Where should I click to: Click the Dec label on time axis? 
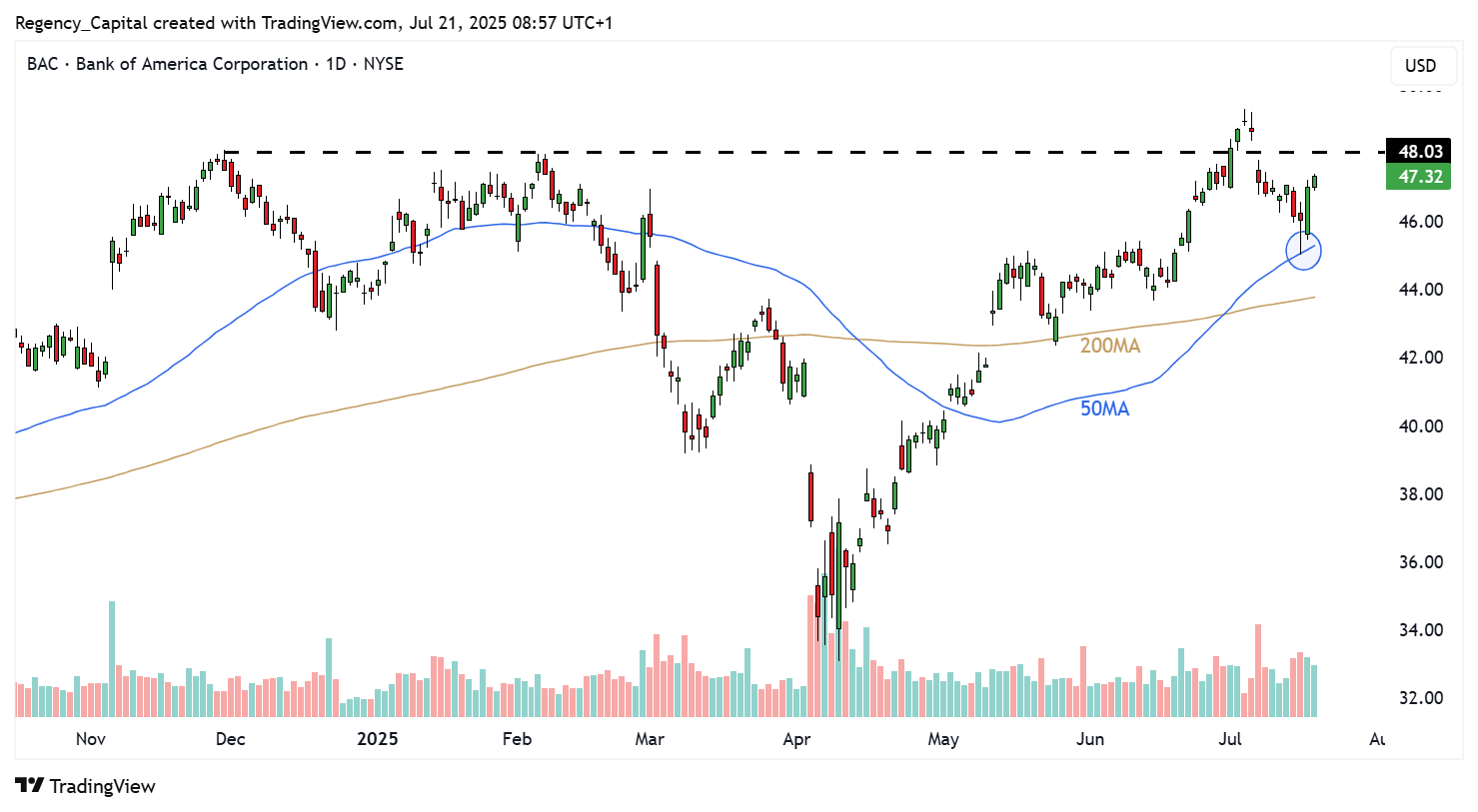coord(231,739)
